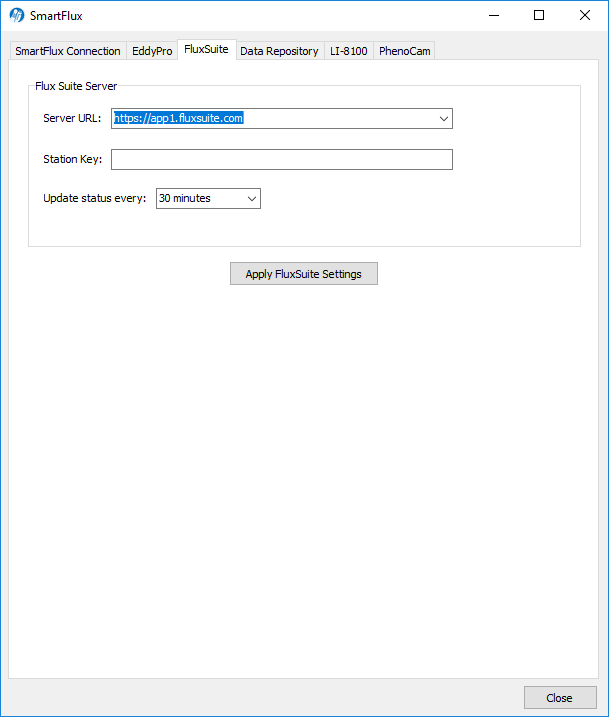Image resolution: width=609 pixels, height=717 pixels.
Task: Click the Station Key label
Action: click(x=72, y=159)
